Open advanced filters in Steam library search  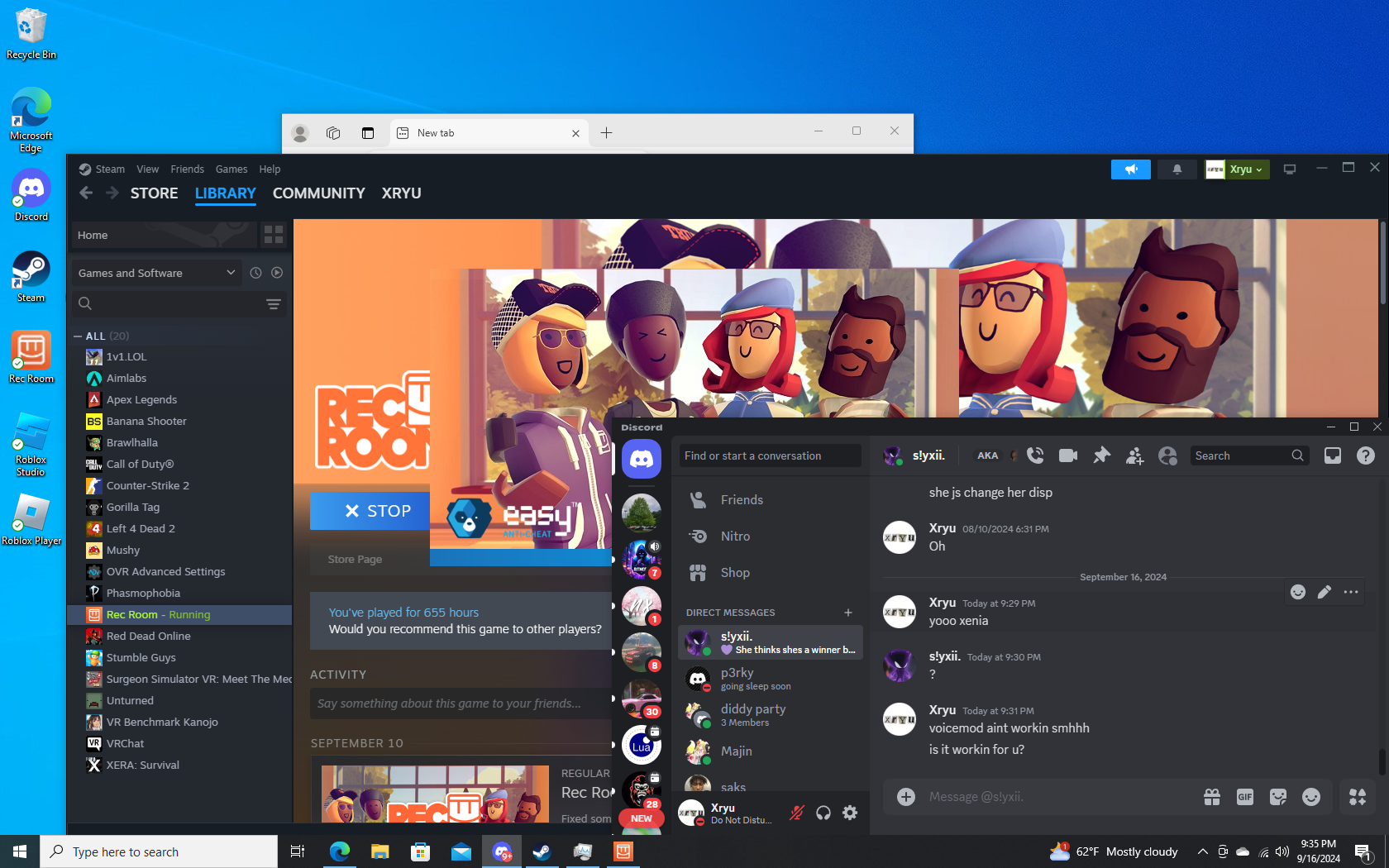[274, 304]
